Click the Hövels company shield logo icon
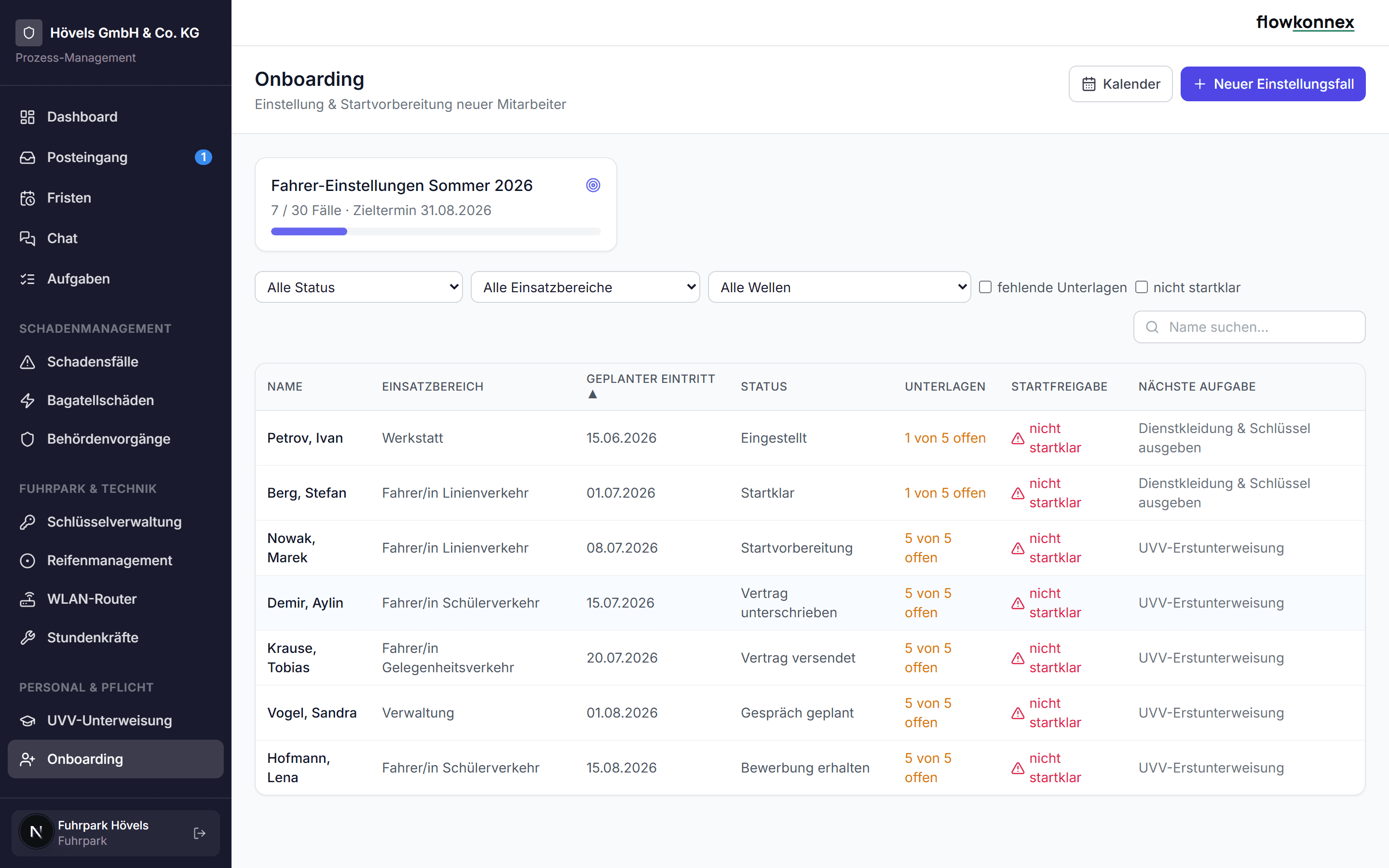The image size is (1389, 868). tap(29, 33)
